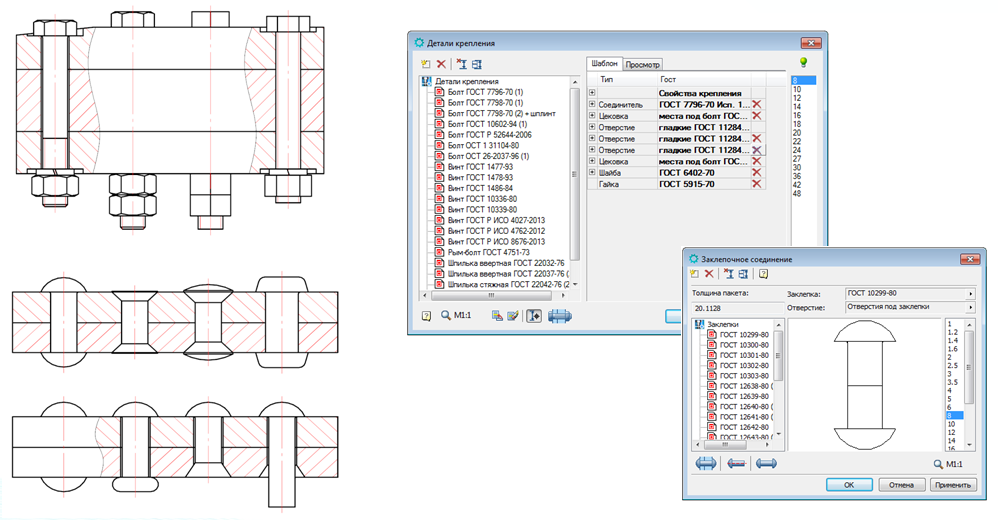Screen dimensions: 998x520
Task: Click the green lightbulb icon
Action: (803, 62)
